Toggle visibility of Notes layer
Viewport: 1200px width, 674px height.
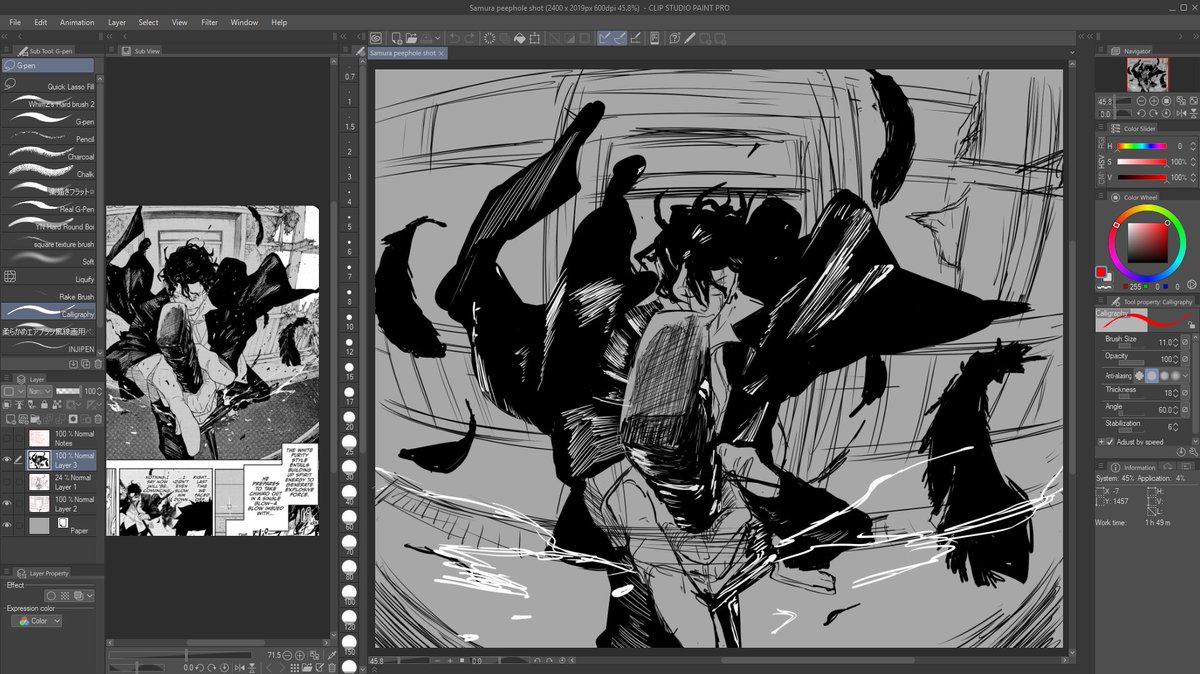click(7, 438)
